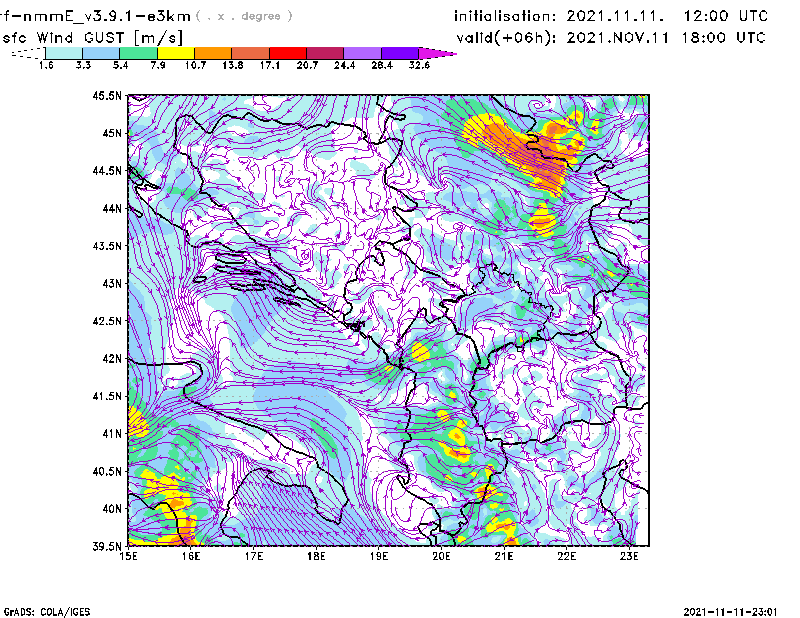The width and height of the screenshot is (800, 618).
Task: Click the legend value label '7.9'
Action: [x=158, y=65]
